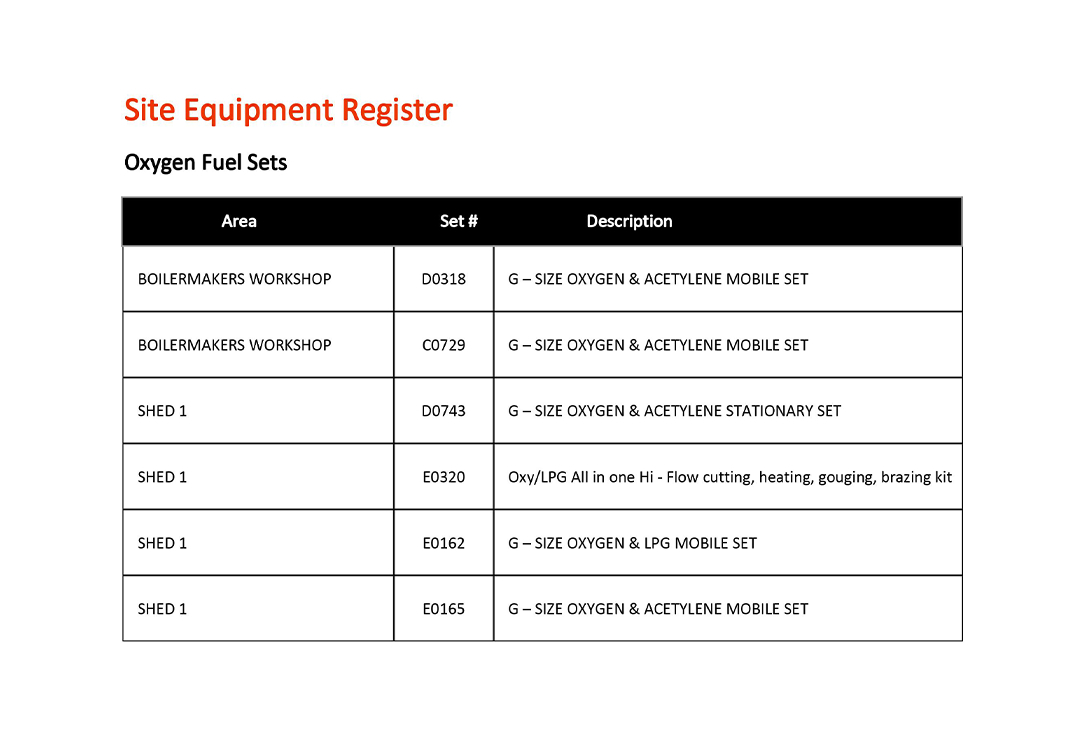
Task: Select the Oxy/LPG All in one description
Action: pyautogui.click(x=728, y=477)
